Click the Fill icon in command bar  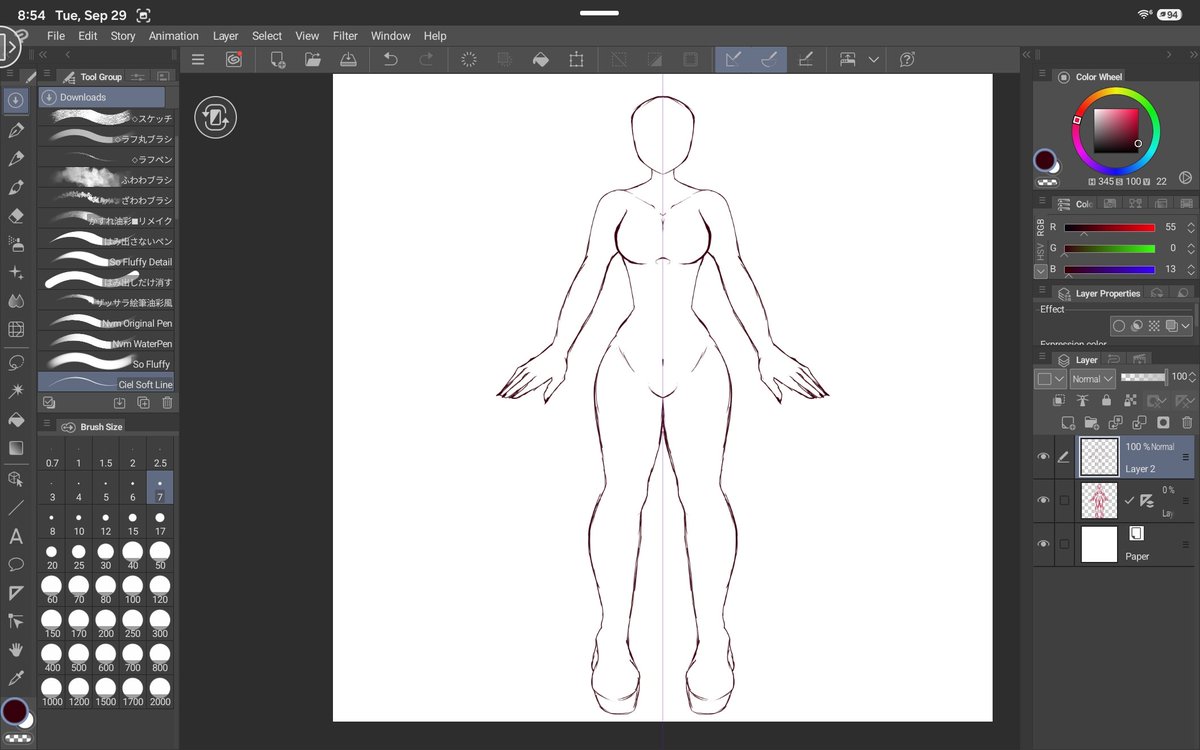(540, 60)
